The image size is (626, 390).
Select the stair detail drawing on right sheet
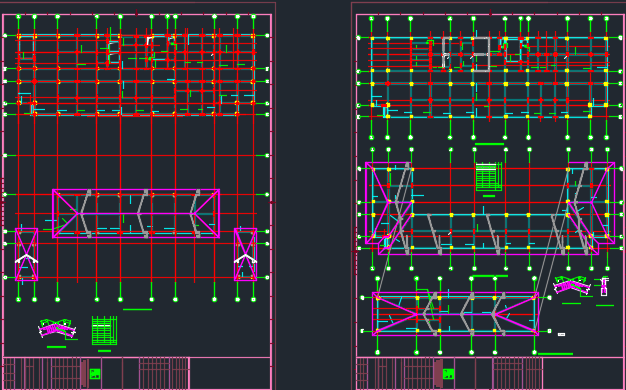[x=572, y=286]
